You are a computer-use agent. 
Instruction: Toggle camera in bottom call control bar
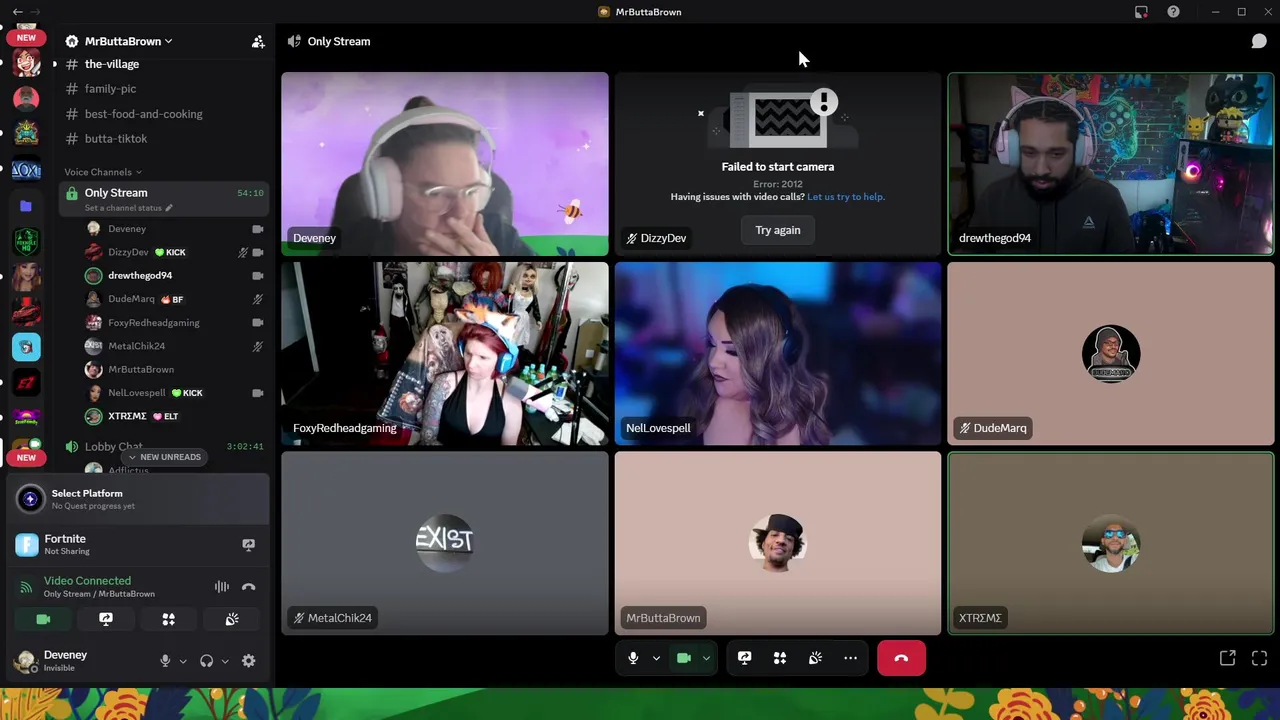pyautogui.click(x=684, y=658)
